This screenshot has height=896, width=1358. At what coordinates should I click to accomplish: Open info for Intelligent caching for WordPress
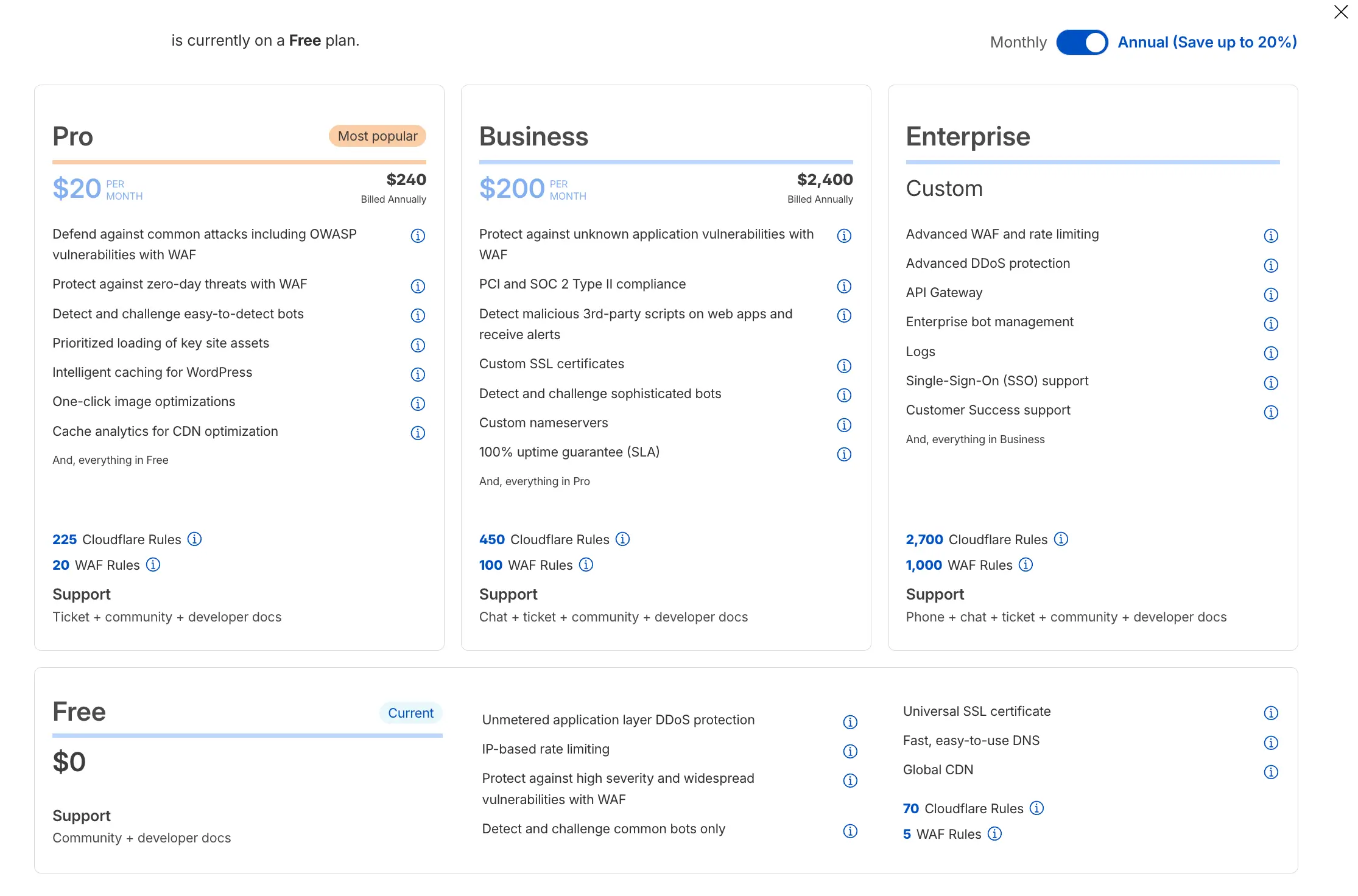coord(418,374)
